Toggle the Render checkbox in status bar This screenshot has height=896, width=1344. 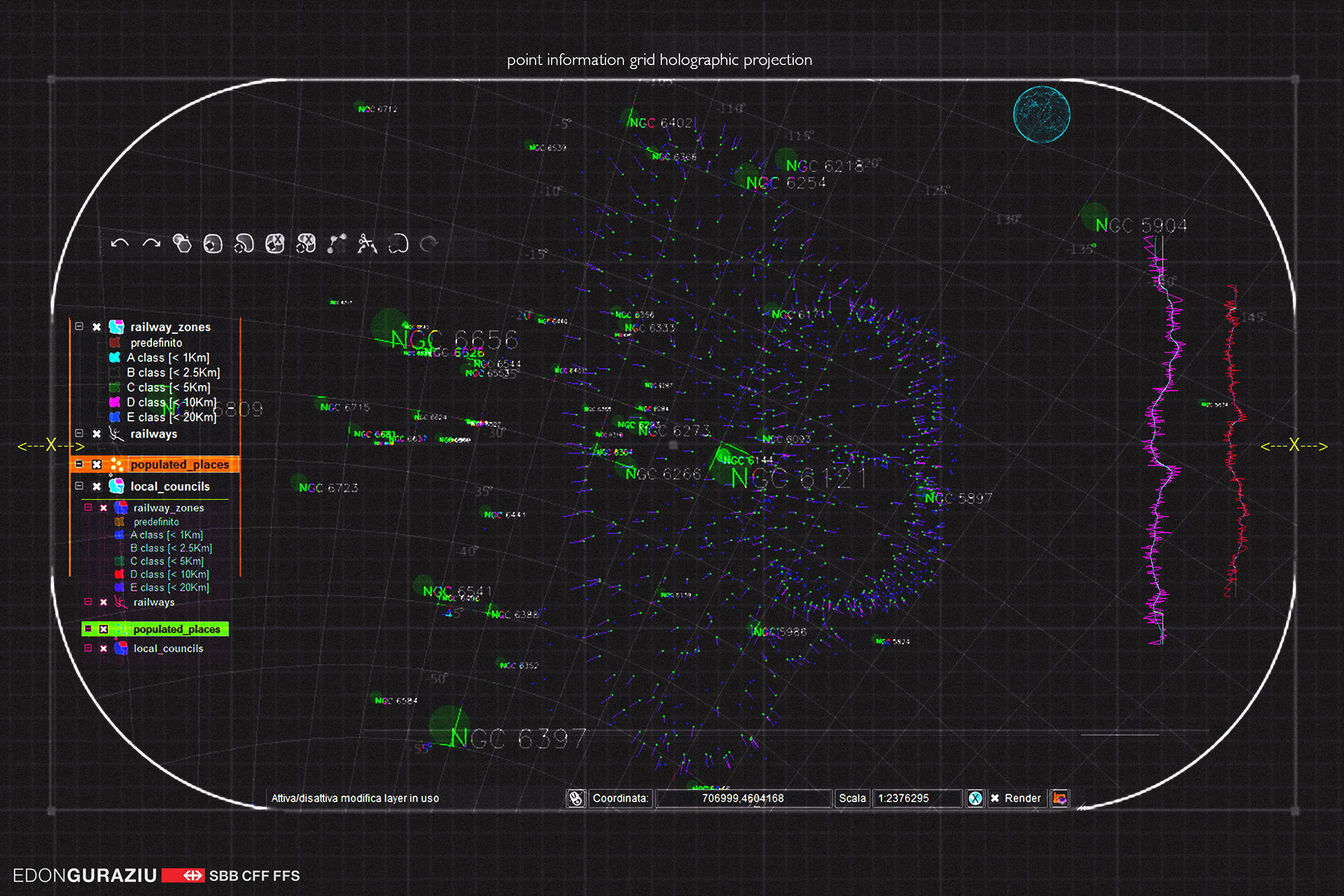tap(995, 798)
